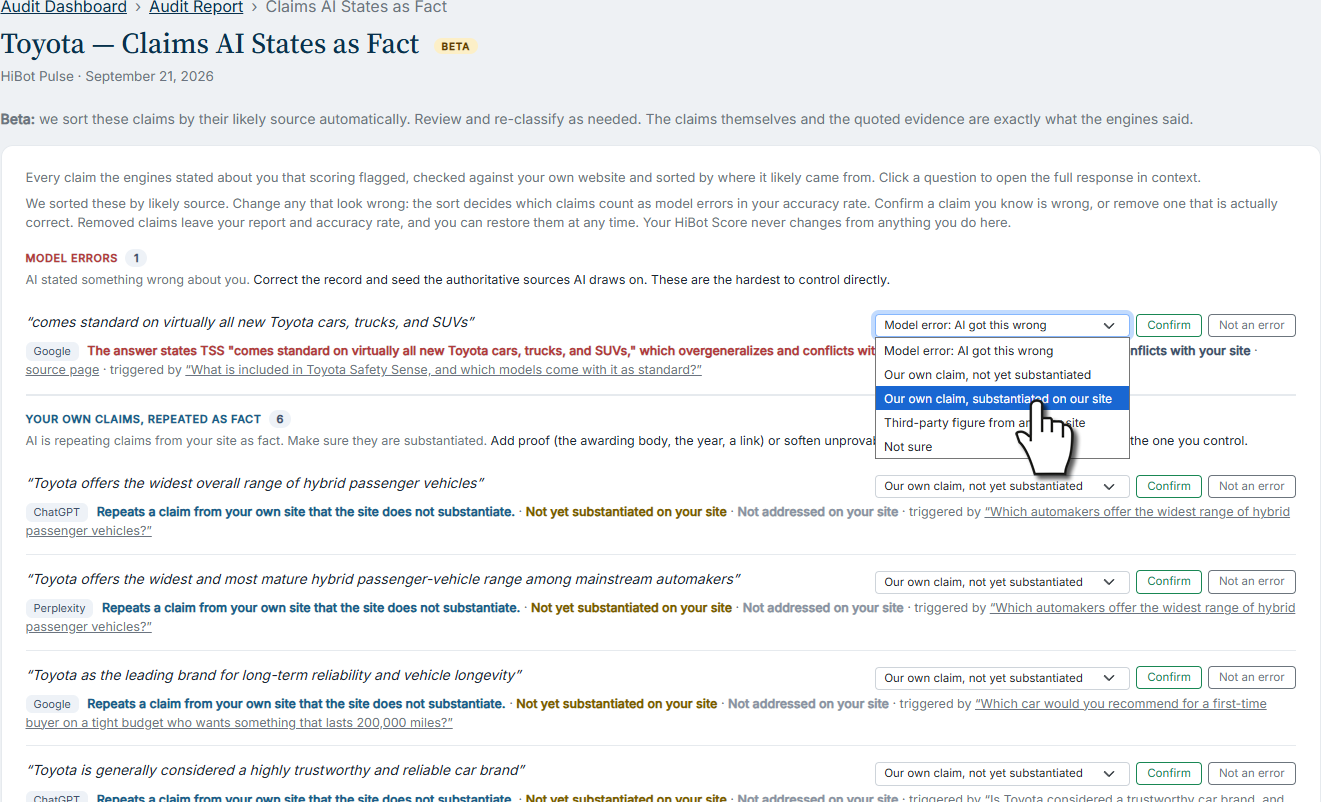Confirm the 'widest overall range of hybrid' claim
This screenshot has height=802, width=1321.
pyautogui.click(x=1168, y=486)
